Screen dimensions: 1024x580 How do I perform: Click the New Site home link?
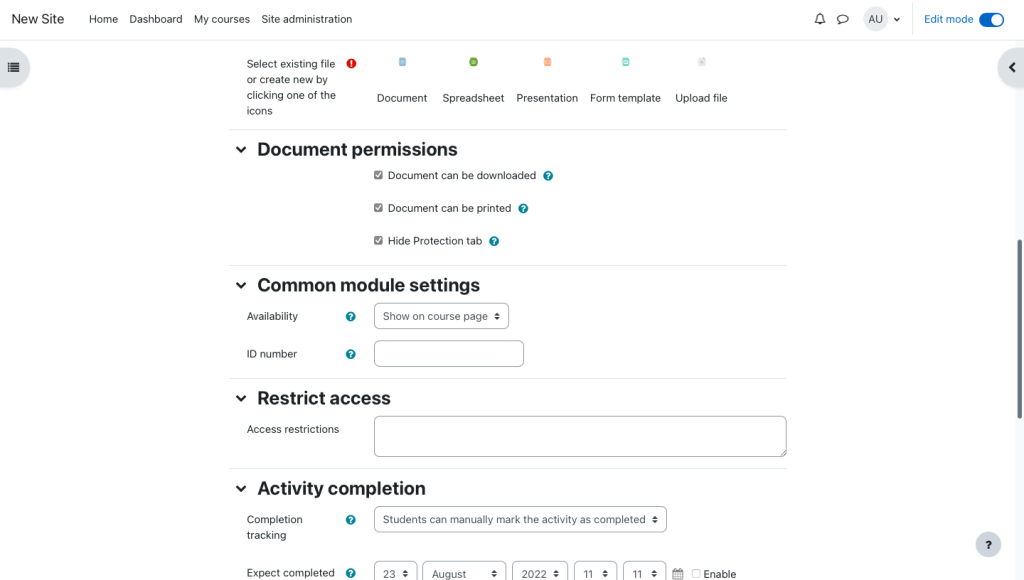tap(37, 18)
